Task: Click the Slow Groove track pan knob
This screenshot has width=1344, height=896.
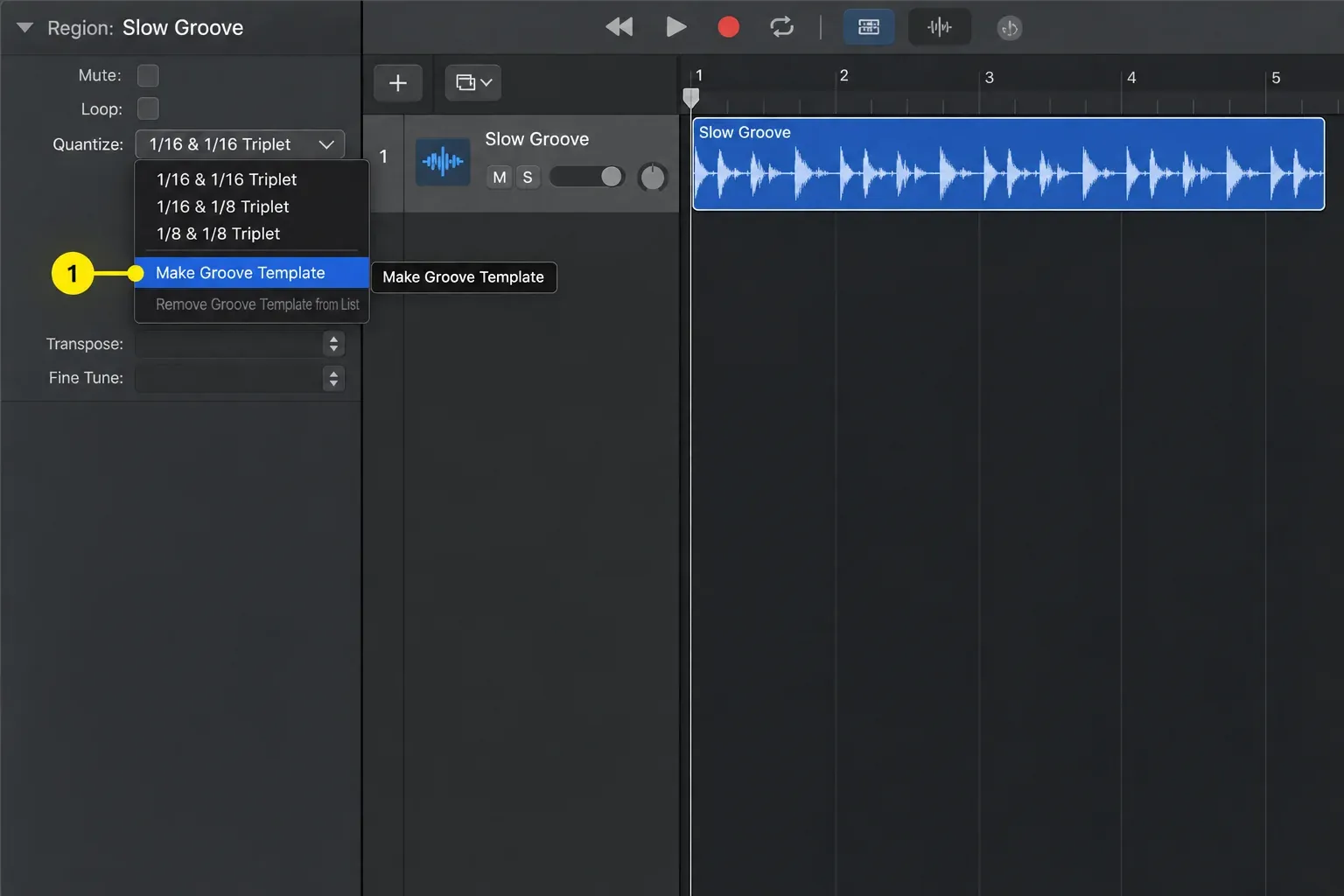Action: pyautogui.click(x=653, y=178)
